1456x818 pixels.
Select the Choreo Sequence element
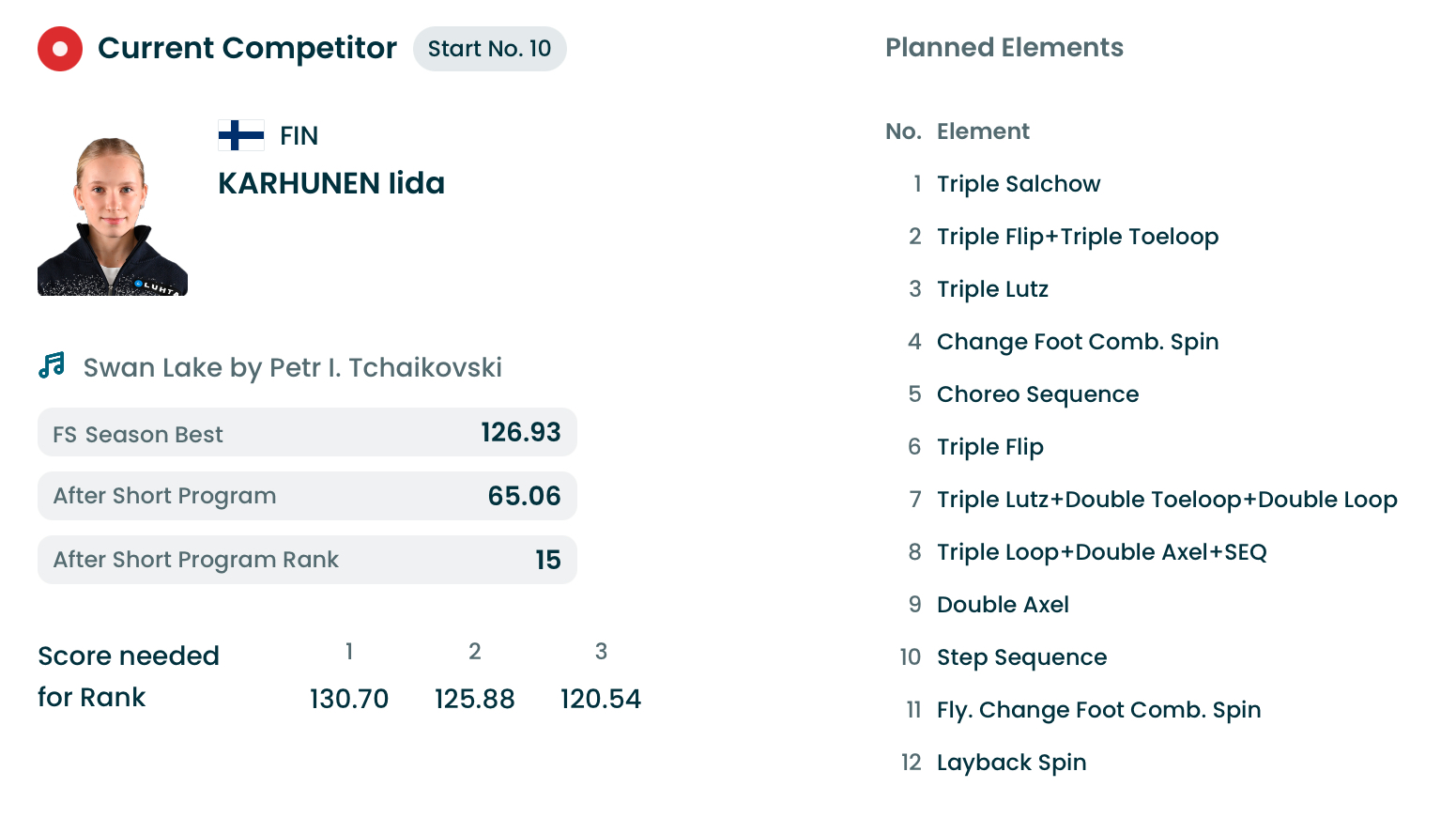click(x=1037, y=394)
